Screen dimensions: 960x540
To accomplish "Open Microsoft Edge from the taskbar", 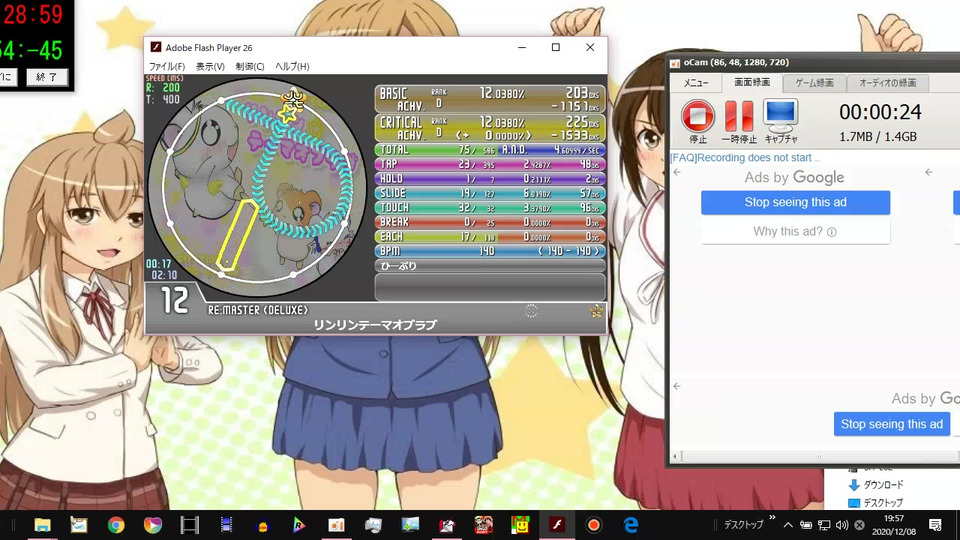I will 631,525.
